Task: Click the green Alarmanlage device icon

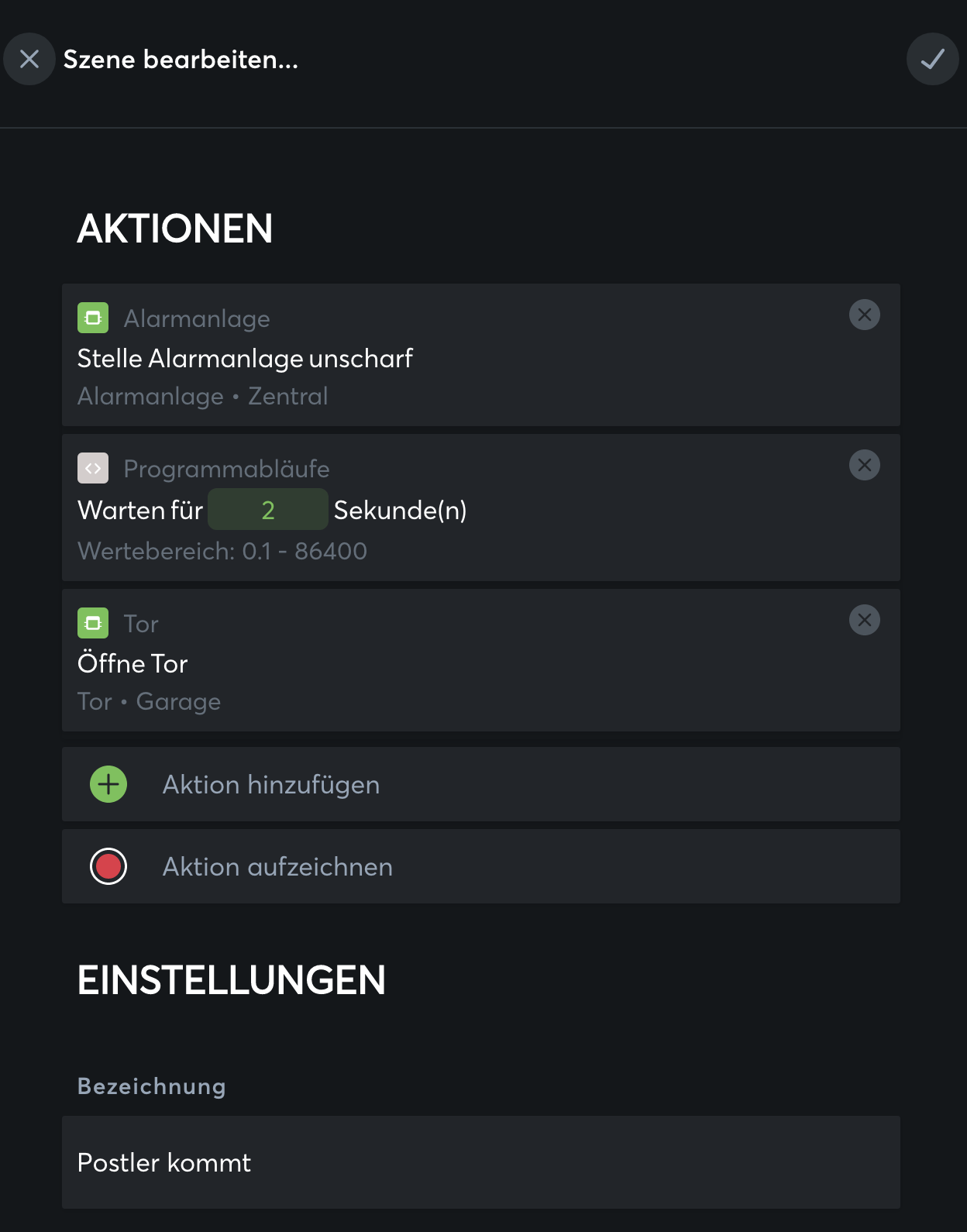Action: coord(93,318)
